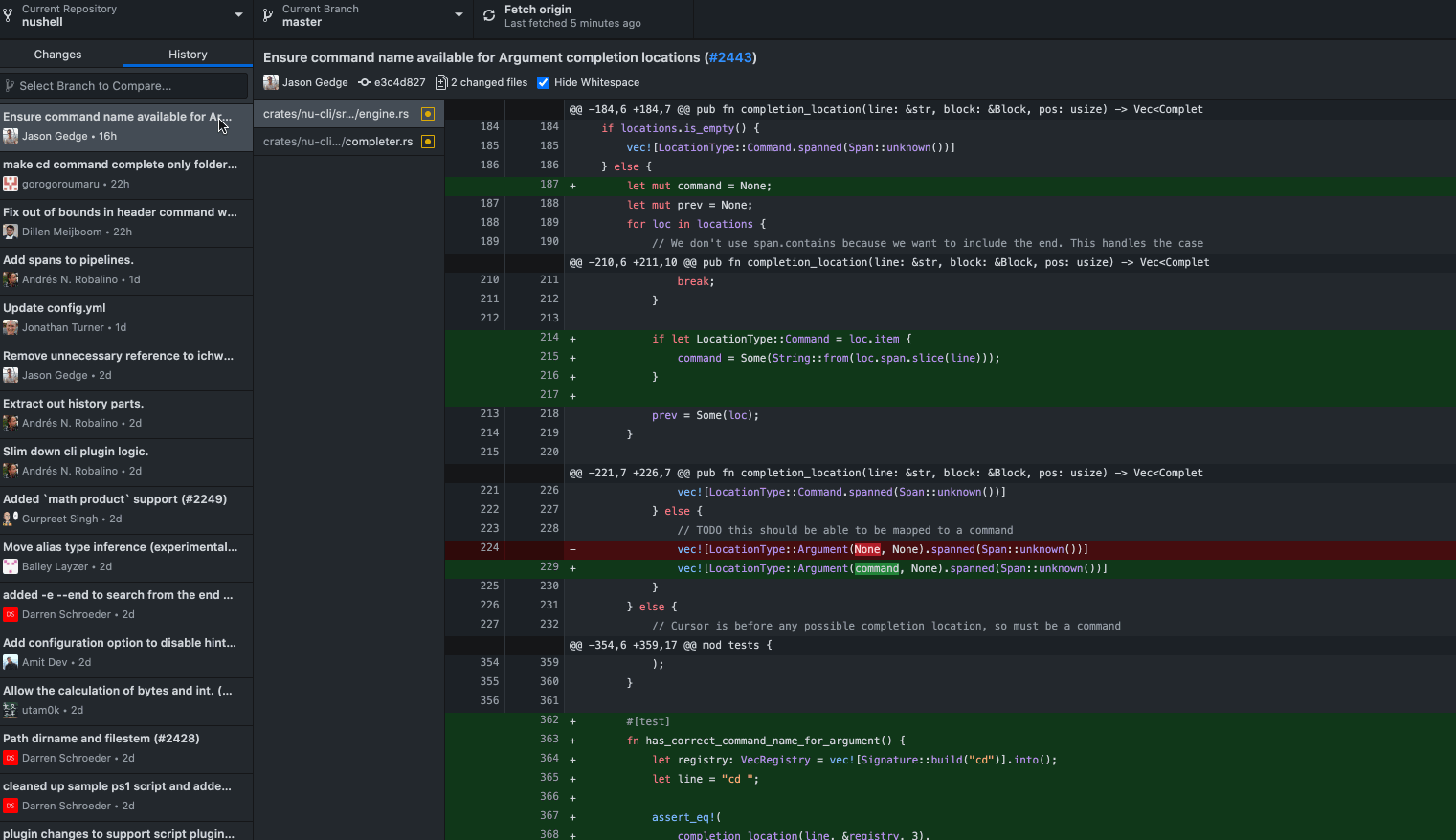Click the Fetch origin button
The image size is (1456, 840).
click(x=582, y=15)
